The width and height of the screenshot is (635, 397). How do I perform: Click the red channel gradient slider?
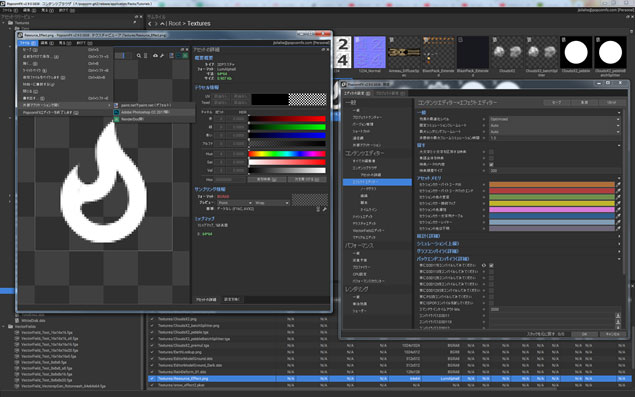pyautogui.click(x=287, y=119)
